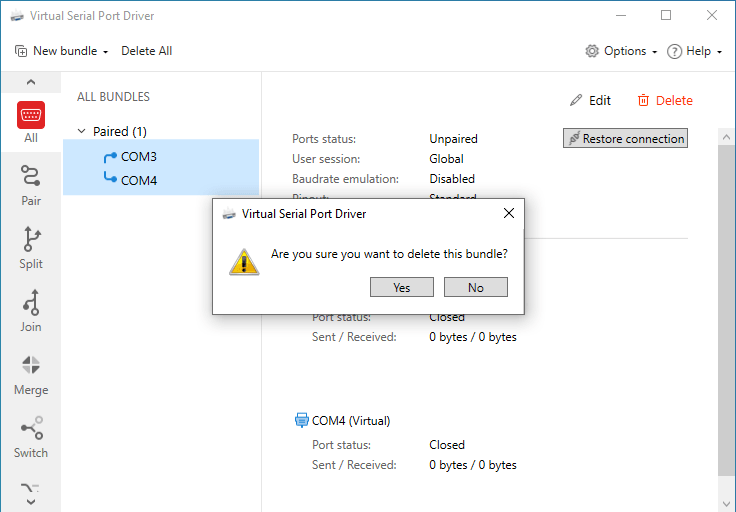This screenshot has height=512, width=736.
Task: Click the pencil Edit icon
Action: pyautogui.click(x=576, y=100)
